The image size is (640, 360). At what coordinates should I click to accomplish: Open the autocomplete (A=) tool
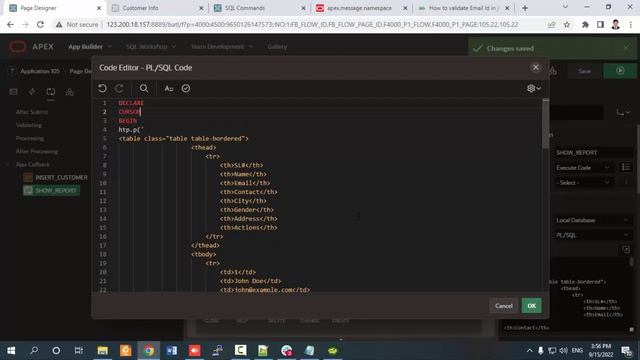tap(169, 88)
